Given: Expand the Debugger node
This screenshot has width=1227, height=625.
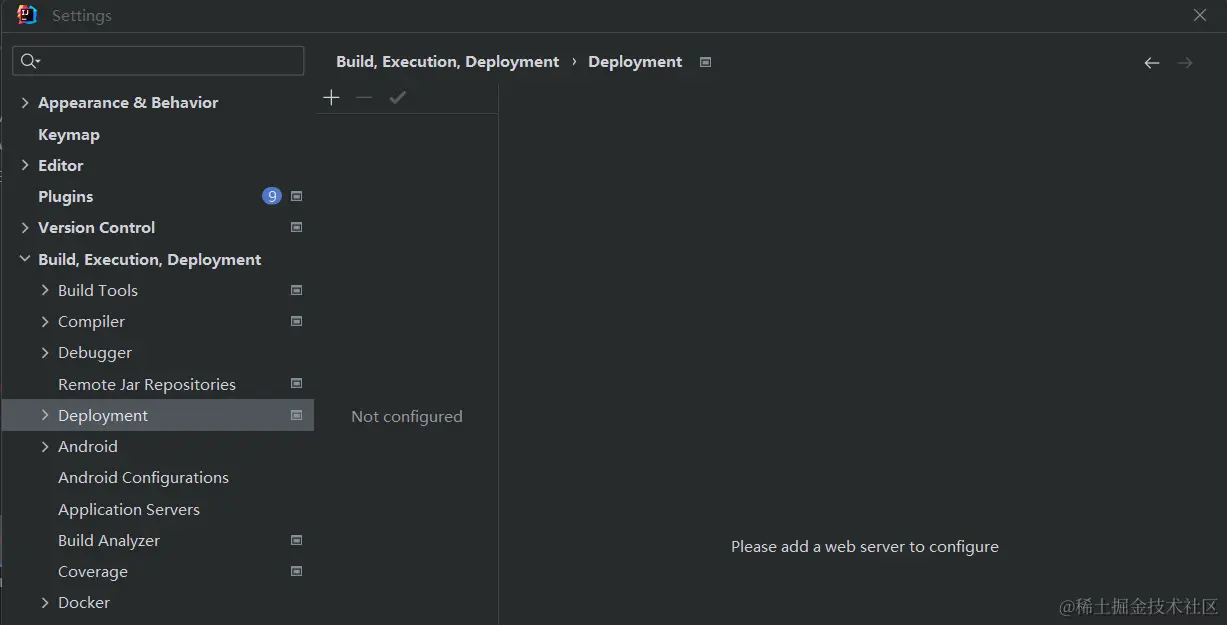Looking at the screenshot, I should point(45,352).
